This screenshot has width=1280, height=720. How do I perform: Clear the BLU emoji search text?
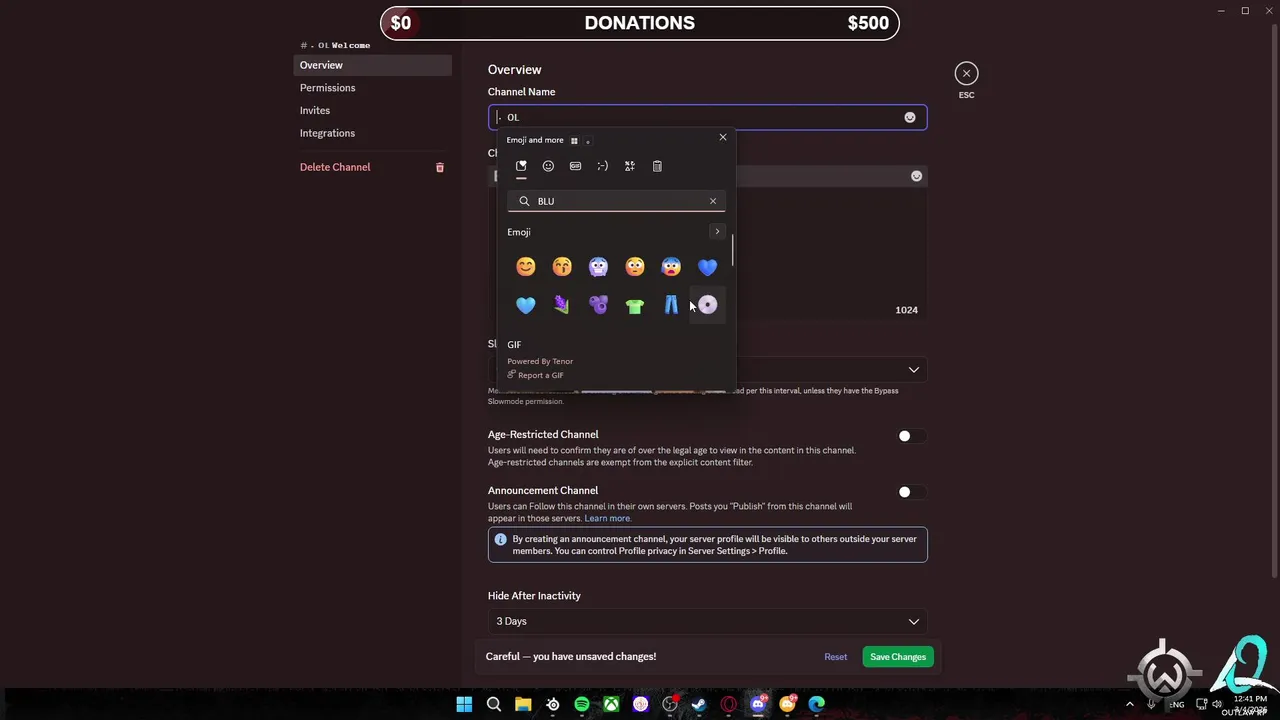point(713,201)
